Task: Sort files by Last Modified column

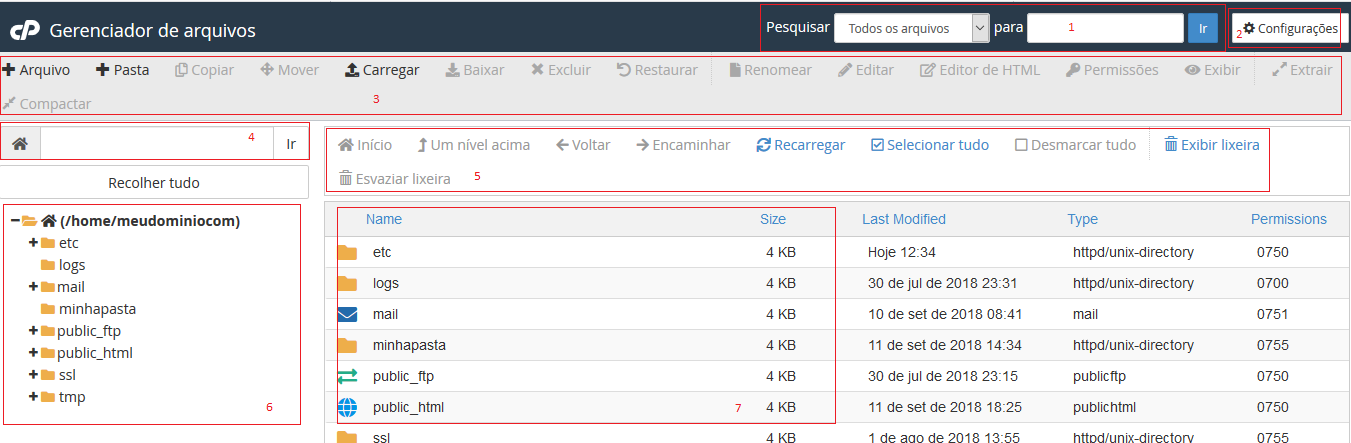Action: click(903, 219)
